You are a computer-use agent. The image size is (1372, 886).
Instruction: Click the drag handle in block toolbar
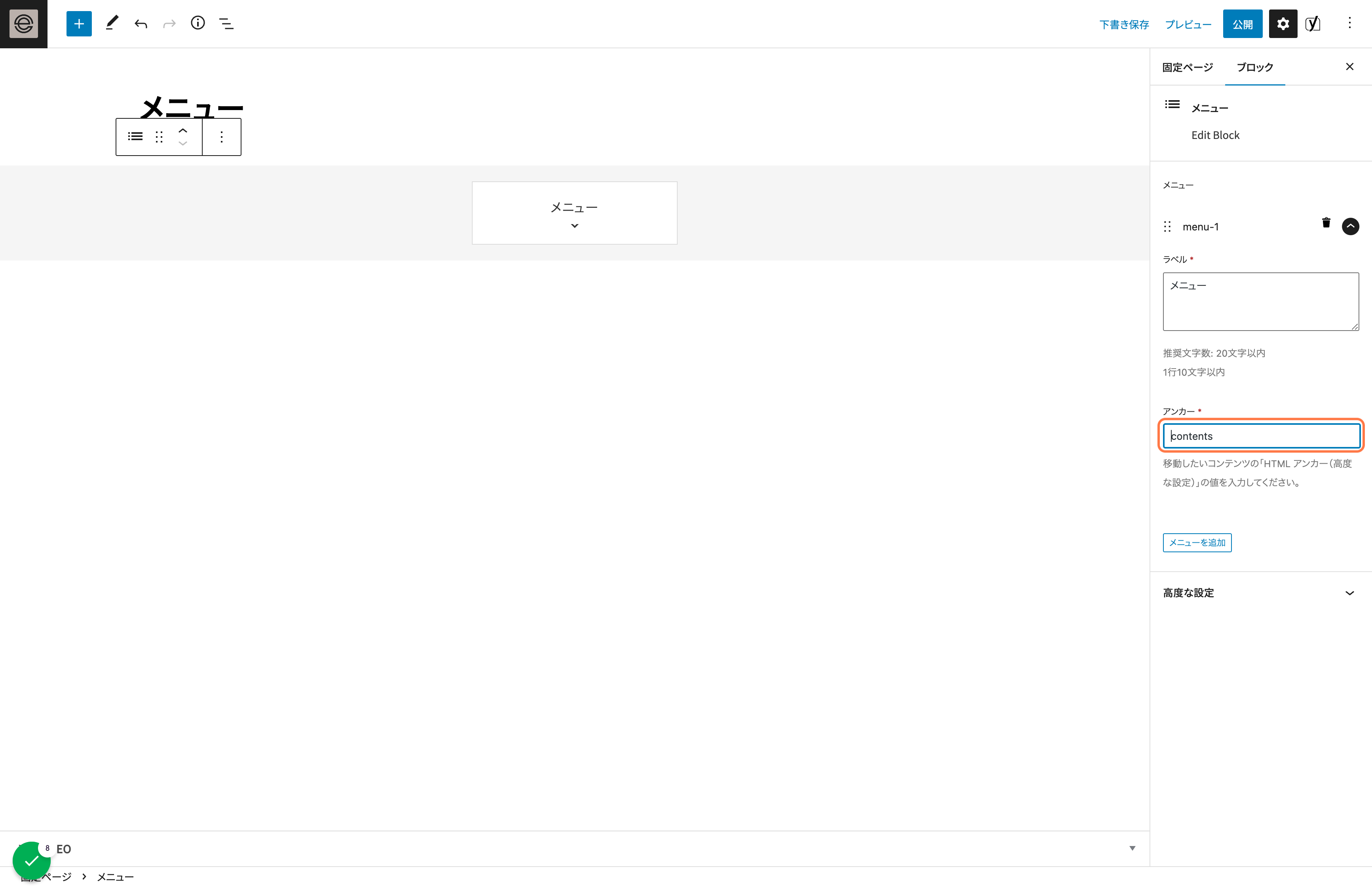[160, 136]
